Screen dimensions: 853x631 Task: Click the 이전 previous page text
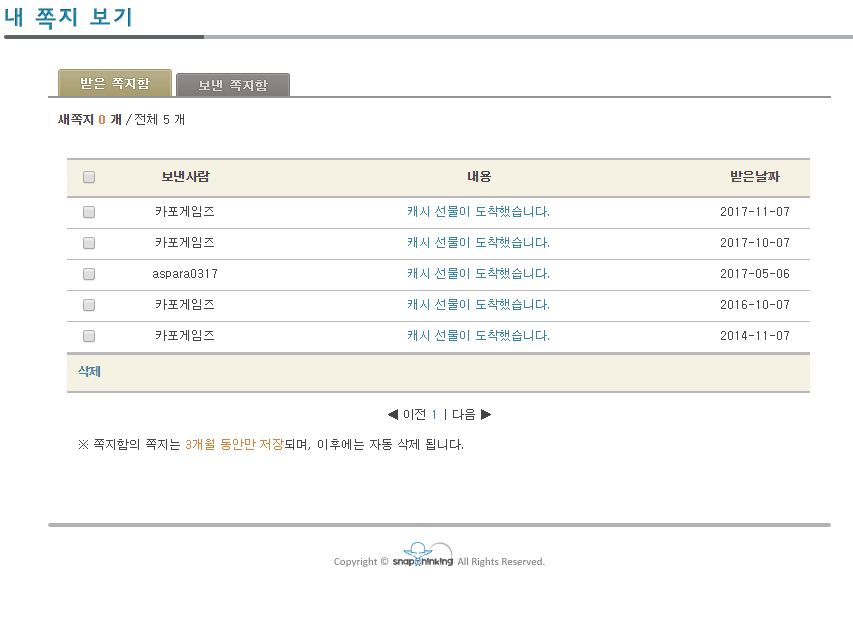click(x=415, y=415)
